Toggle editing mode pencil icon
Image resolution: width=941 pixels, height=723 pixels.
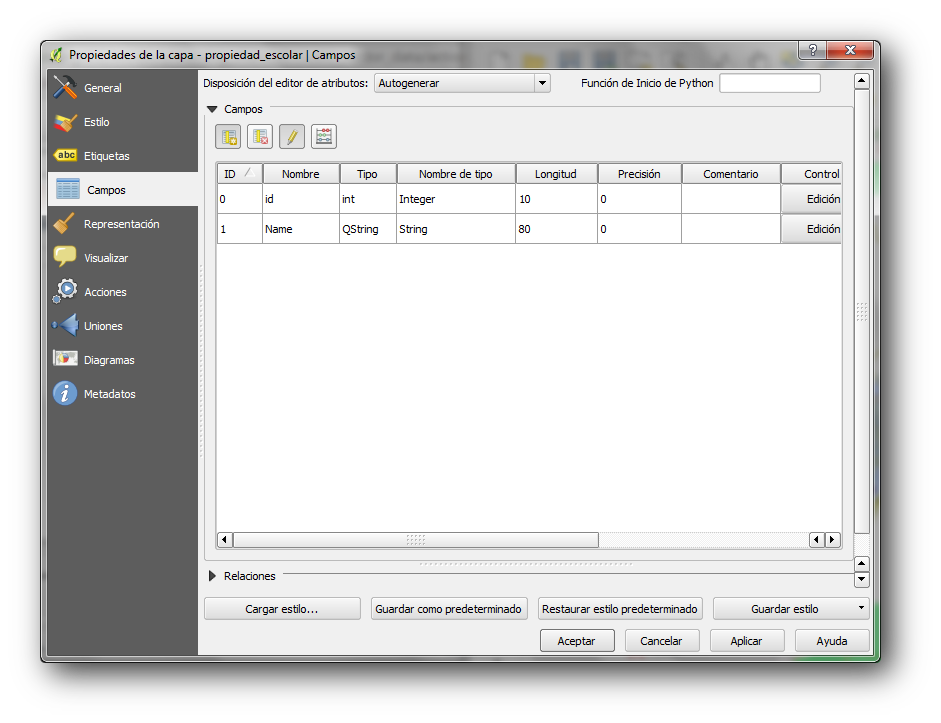click(x=292, y=137)
